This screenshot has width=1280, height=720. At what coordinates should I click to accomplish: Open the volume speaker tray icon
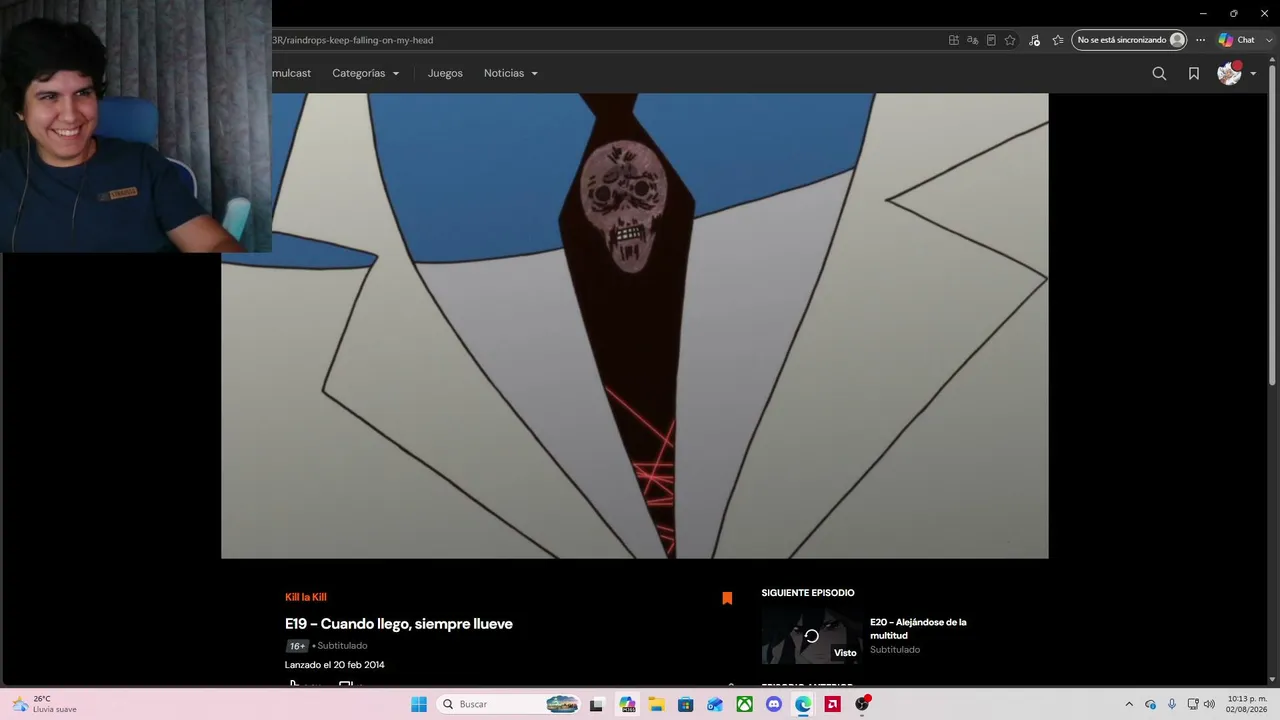[x=1209, y=704]
